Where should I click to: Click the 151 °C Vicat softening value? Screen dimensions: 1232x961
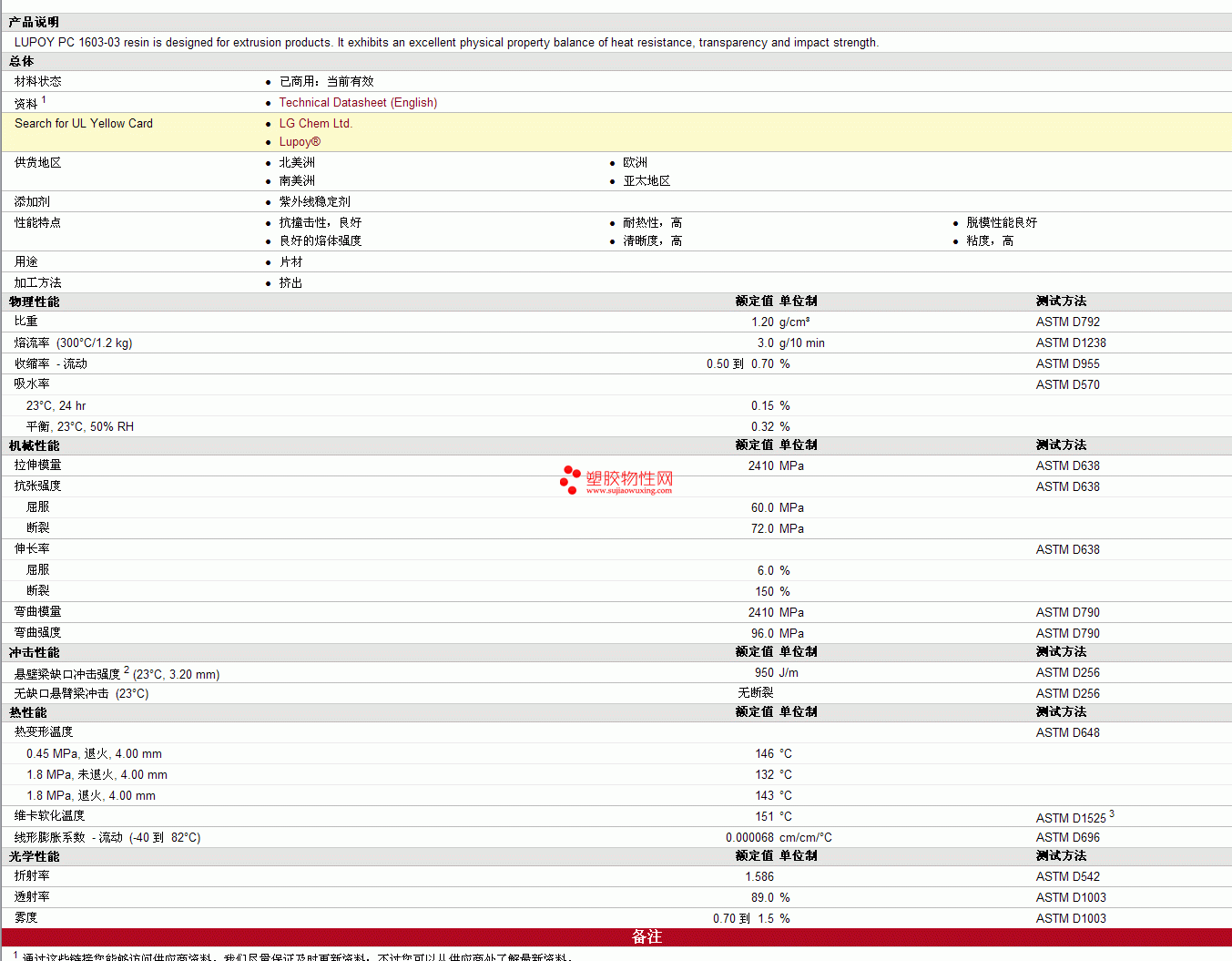click(774, 817)
